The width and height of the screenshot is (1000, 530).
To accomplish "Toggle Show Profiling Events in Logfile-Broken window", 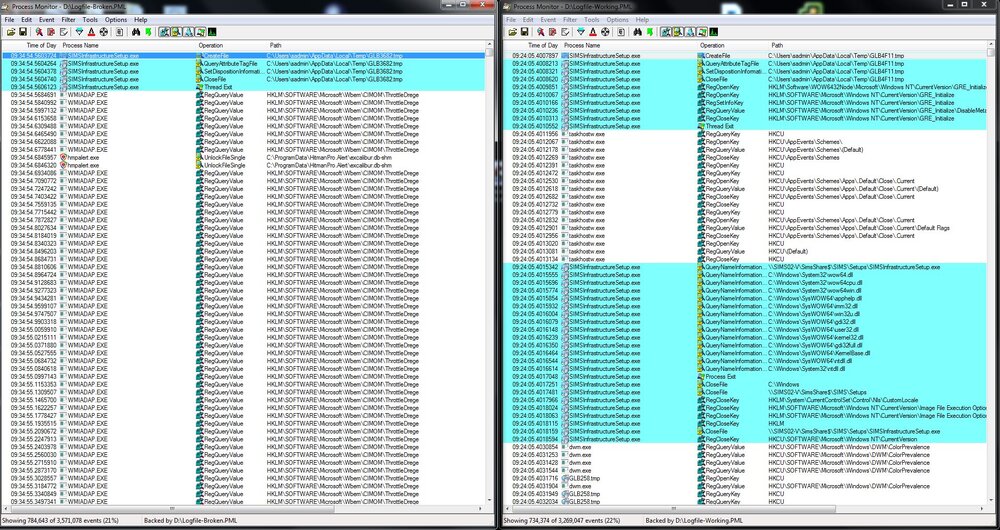I will click(212, 32).
